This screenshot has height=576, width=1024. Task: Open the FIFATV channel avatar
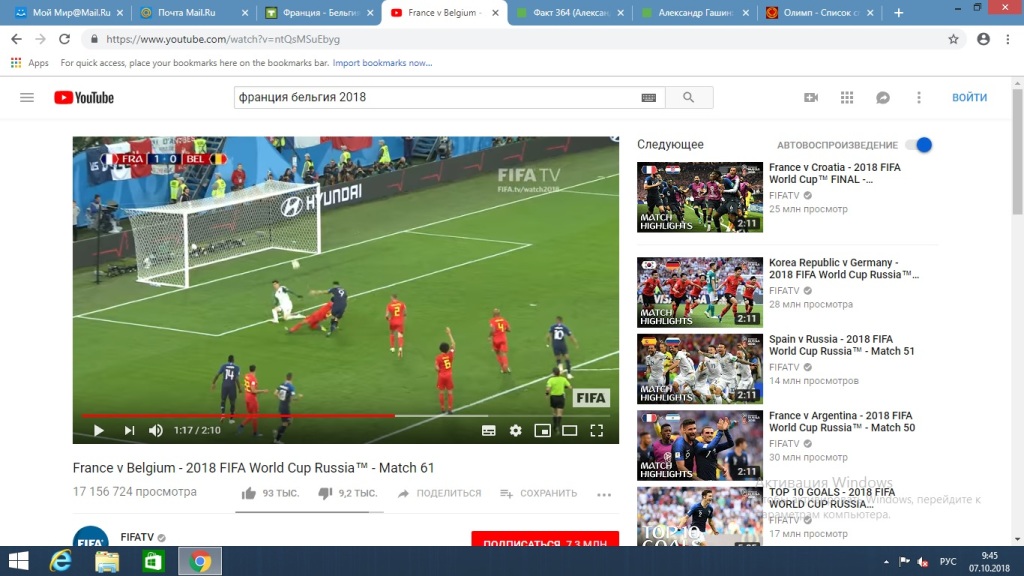pyautogui.click(x=91, y=536)
